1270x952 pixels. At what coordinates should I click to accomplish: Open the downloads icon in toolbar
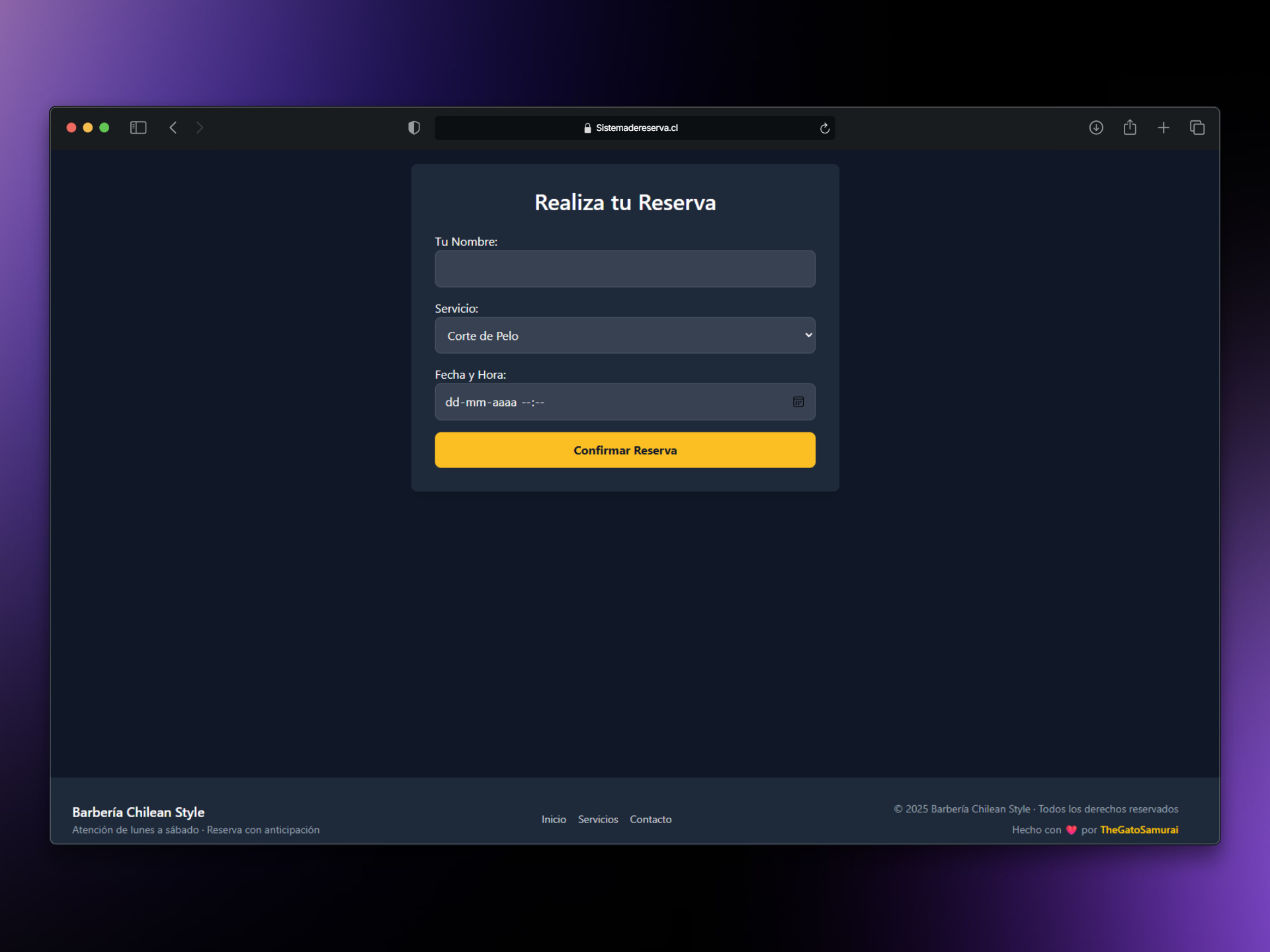(1096, 128)
